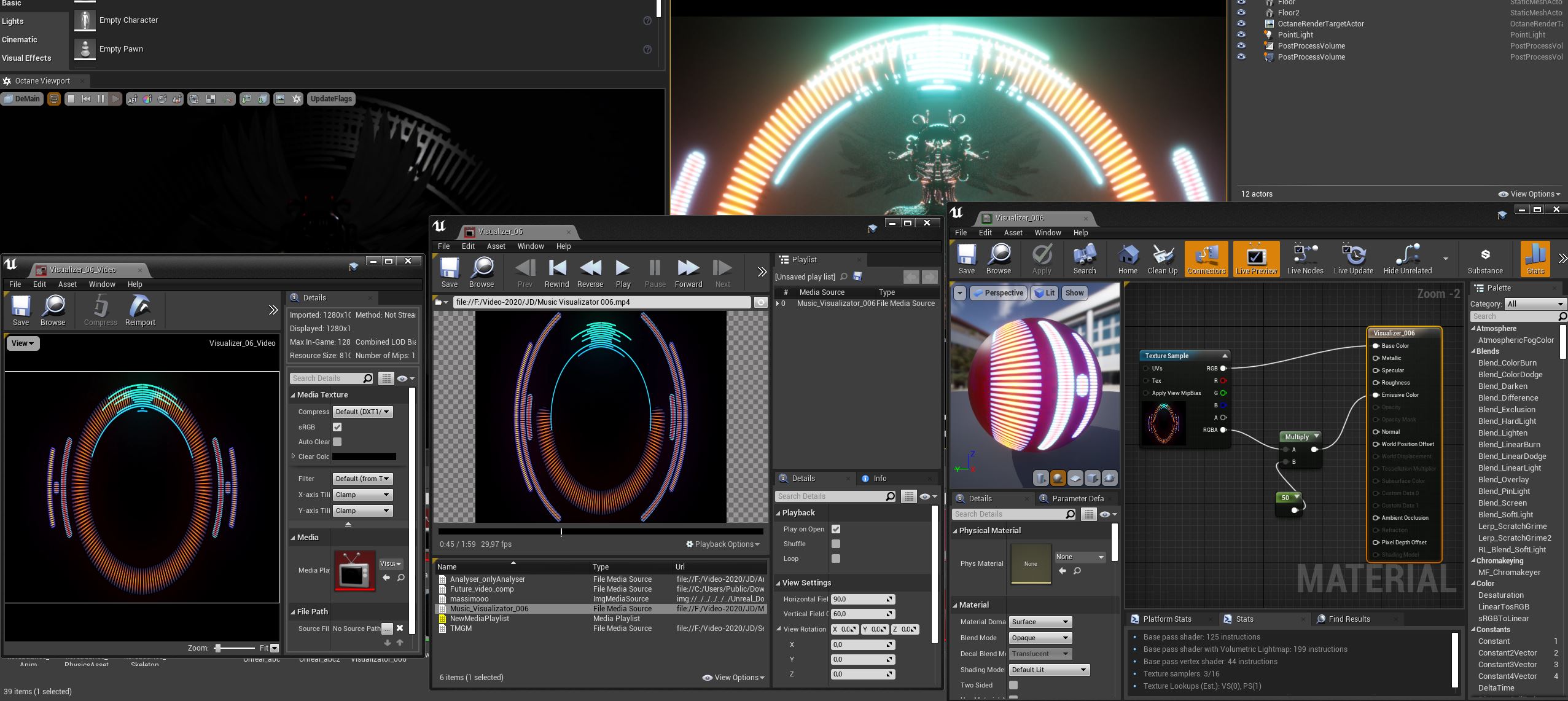Click the UpdateFlags button in Octane Viewport

(331, 99)
